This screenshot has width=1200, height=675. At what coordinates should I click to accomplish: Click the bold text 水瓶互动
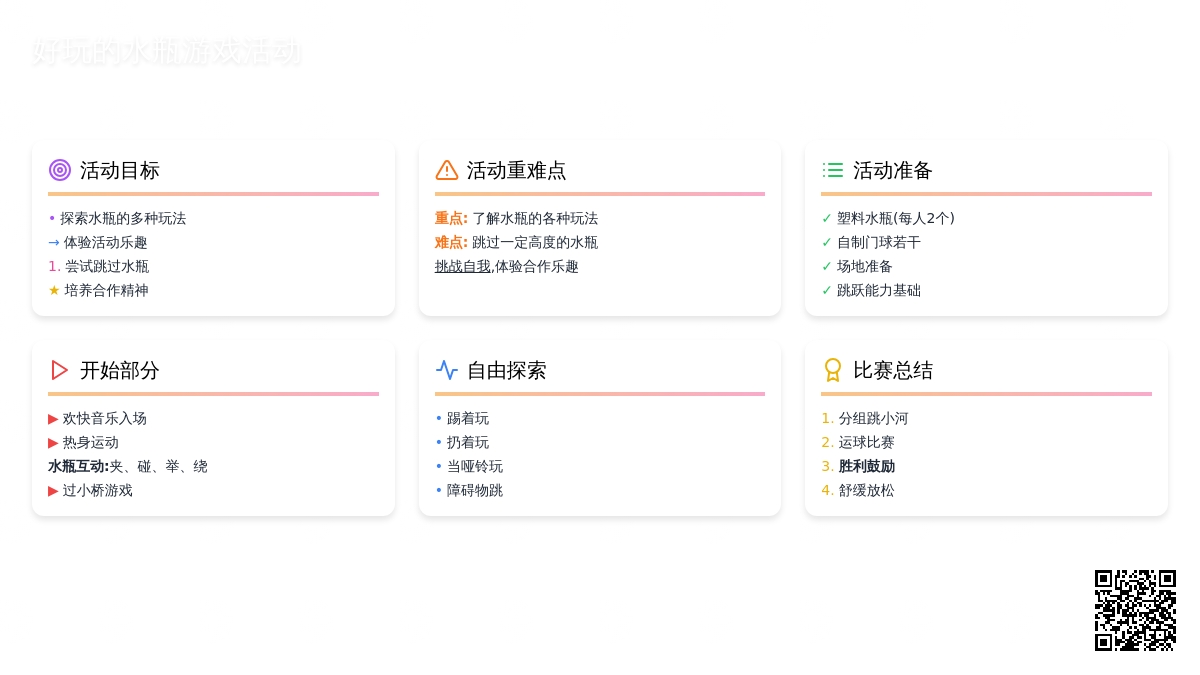pyautogui.click(x=79, y=466)
